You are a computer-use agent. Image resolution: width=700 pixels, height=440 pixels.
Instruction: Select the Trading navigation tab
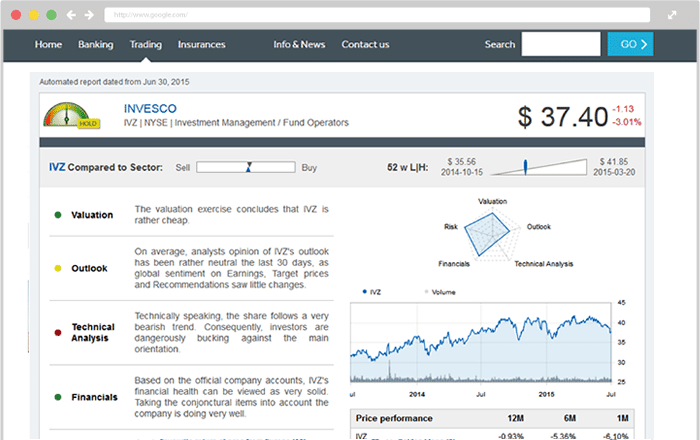click(146, 44)
